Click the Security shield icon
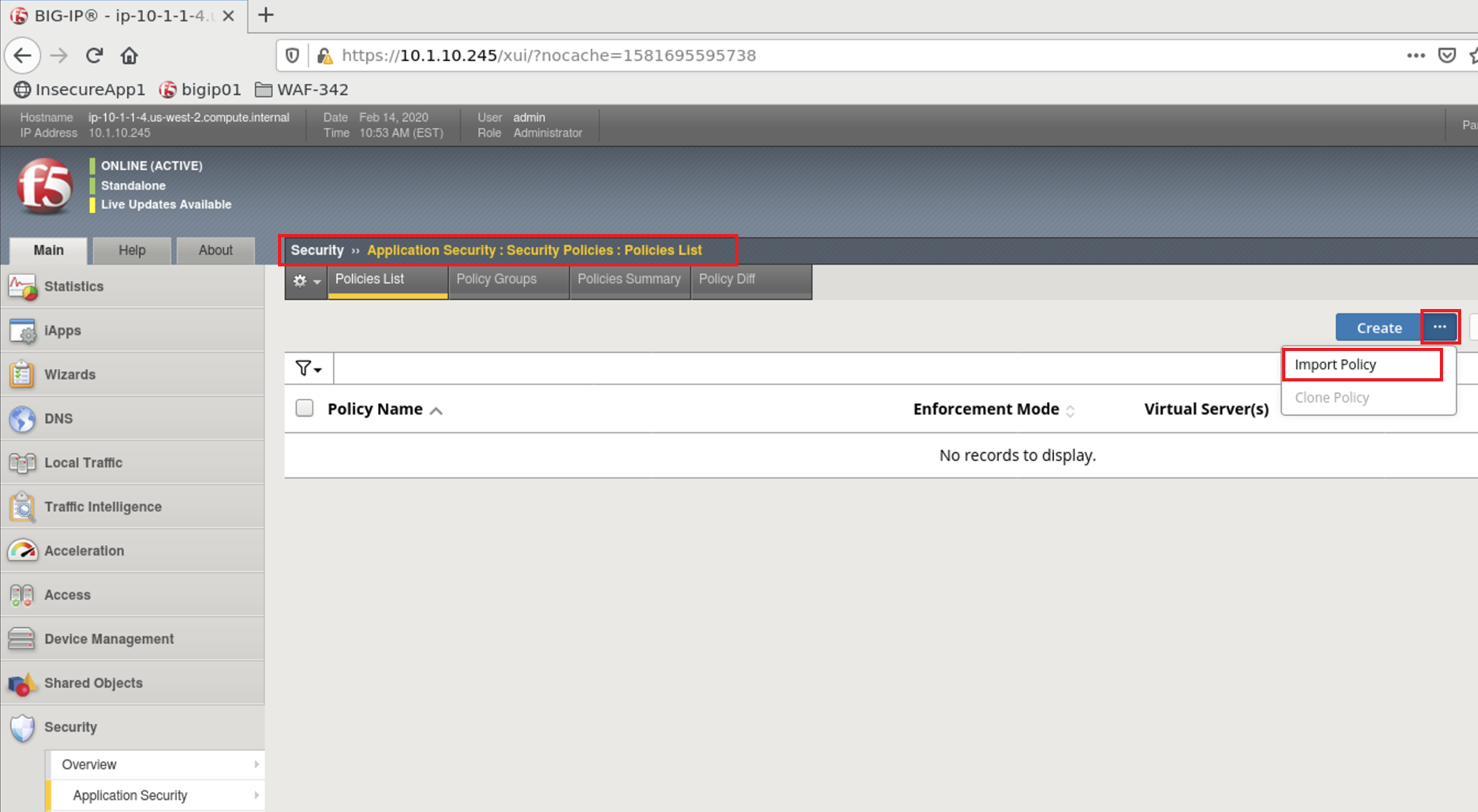 23,728
